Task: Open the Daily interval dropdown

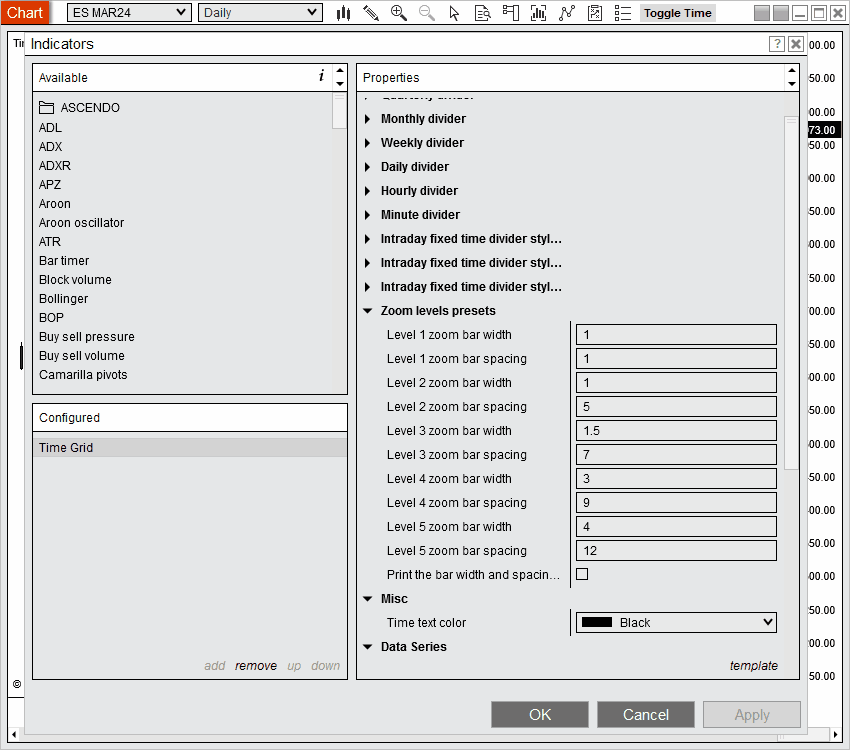Action: pos(260,13)
